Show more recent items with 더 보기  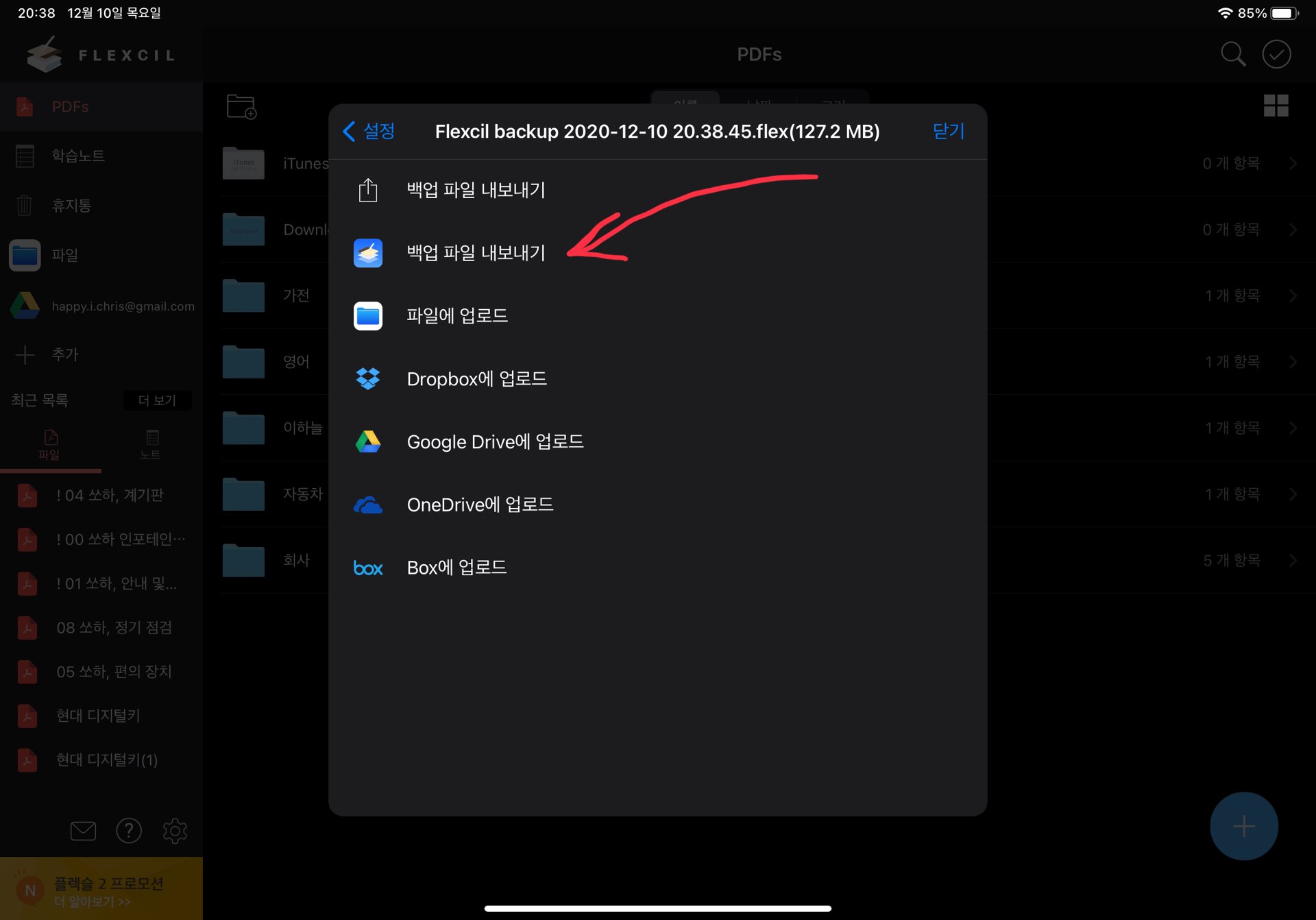click(x=157, y=400)
